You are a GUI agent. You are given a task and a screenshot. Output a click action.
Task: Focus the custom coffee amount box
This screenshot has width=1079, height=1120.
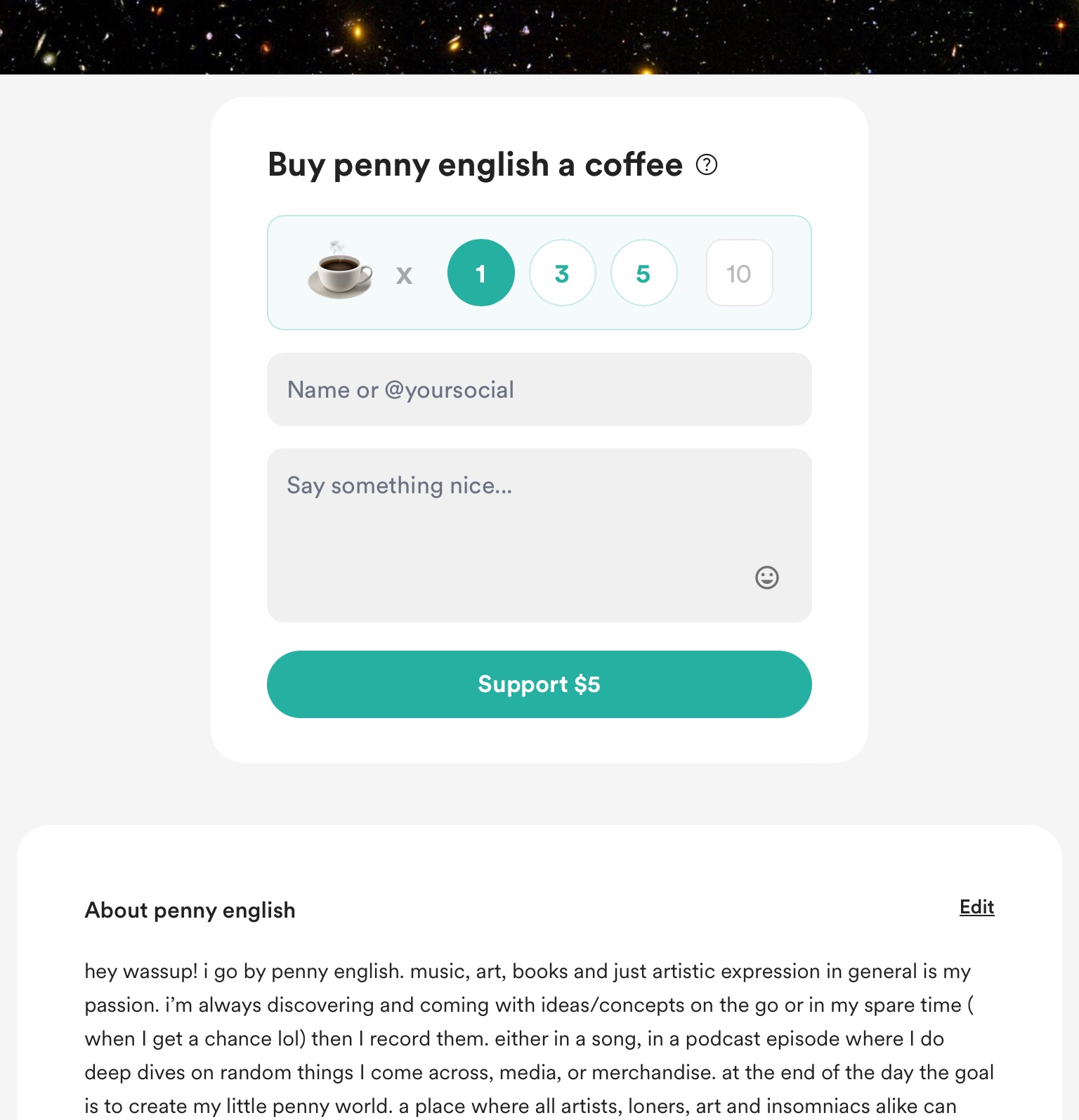[739, 273]
